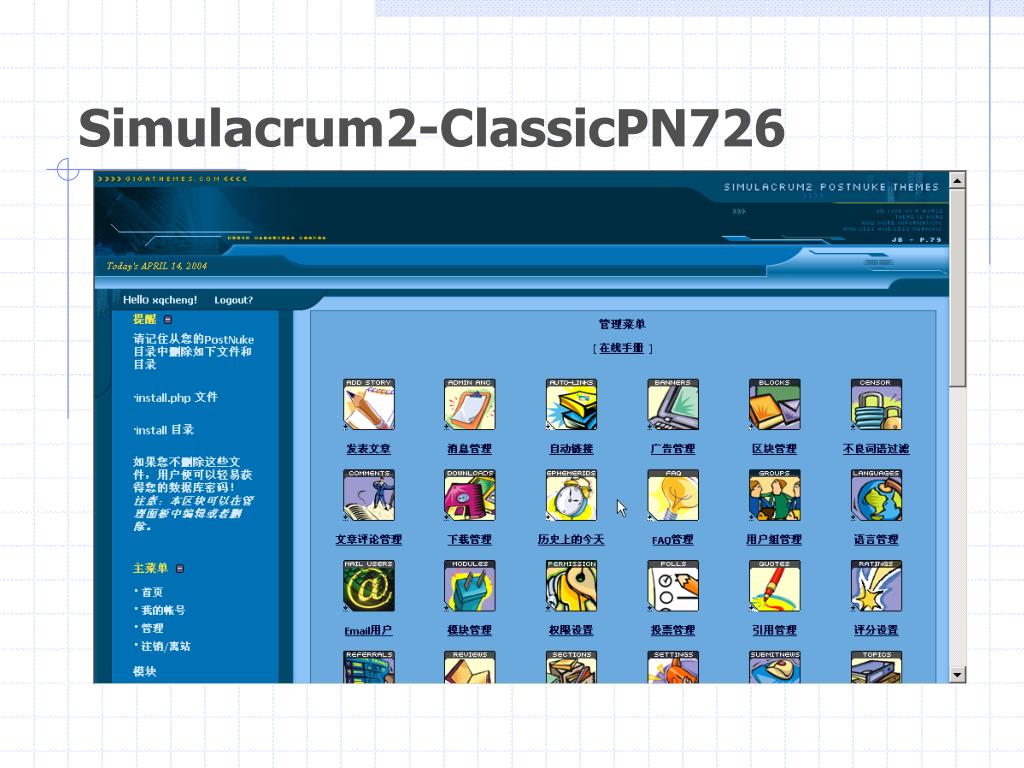The height and width of the screenshot is (768, 1024).
Task: Open the Downloads icon
Action: click(470, 495)
